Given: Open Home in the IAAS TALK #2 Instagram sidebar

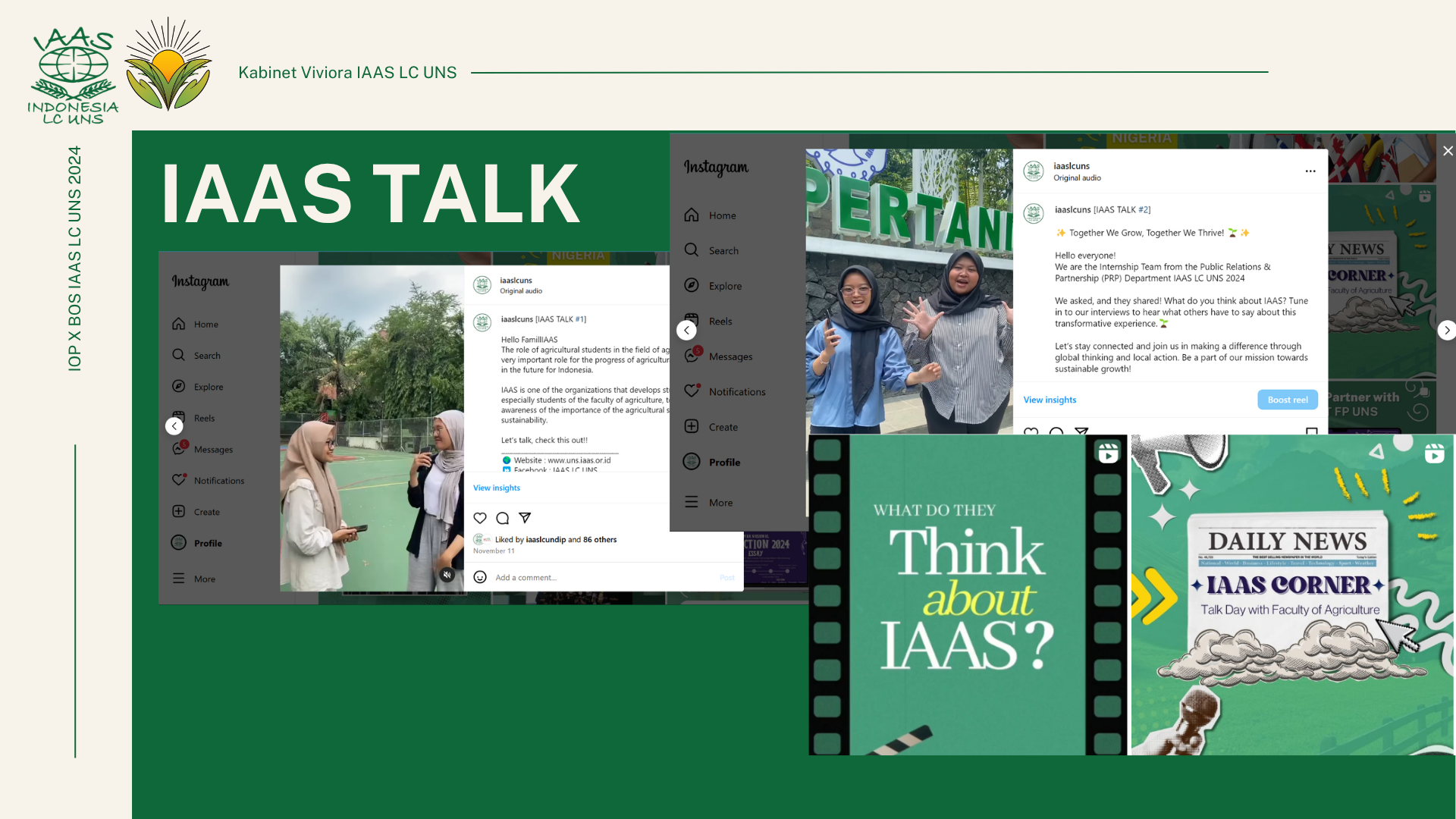Looking at the screenshot, I should click(x=710, y=215).
